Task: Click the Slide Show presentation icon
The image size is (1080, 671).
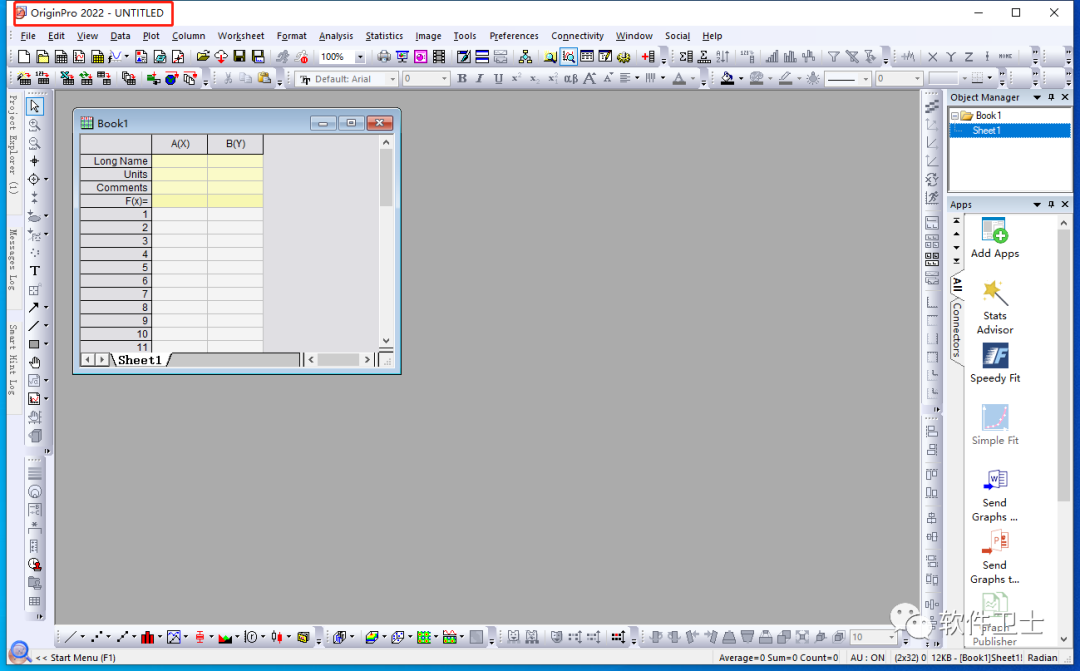Action: pos(402,56)
